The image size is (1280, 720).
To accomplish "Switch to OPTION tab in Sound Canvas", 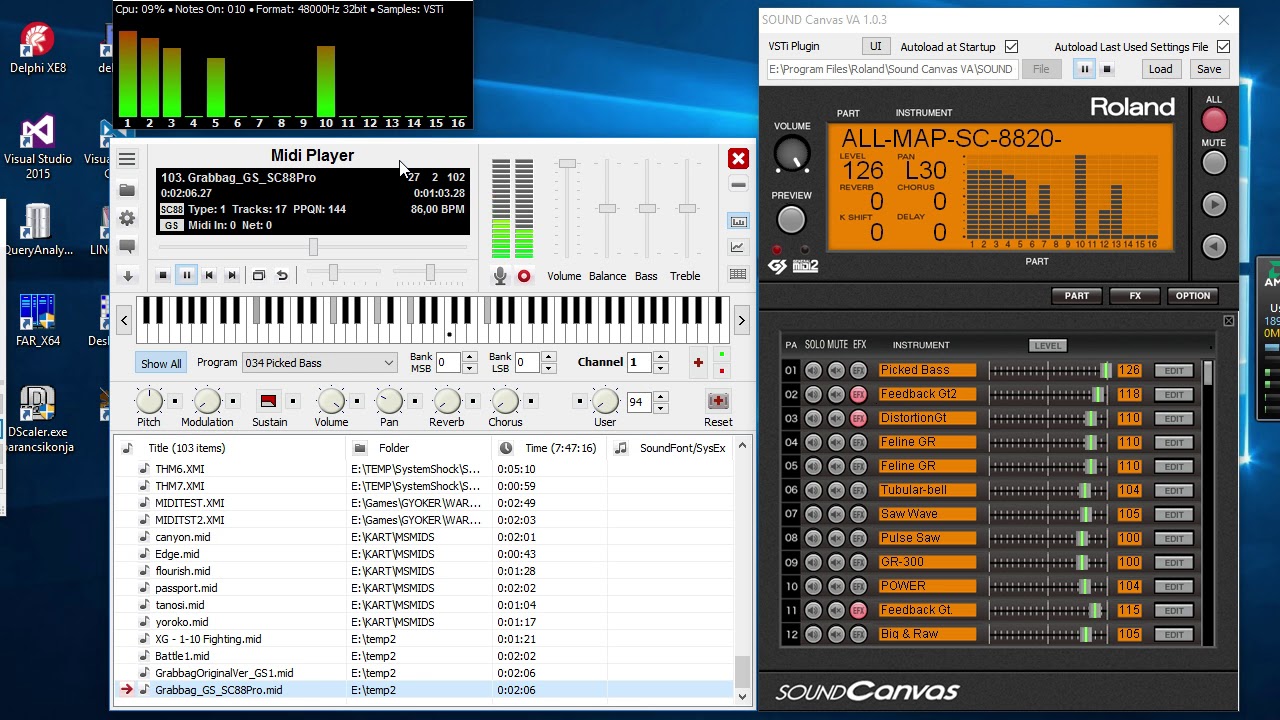I will [x=1193, y=296].
